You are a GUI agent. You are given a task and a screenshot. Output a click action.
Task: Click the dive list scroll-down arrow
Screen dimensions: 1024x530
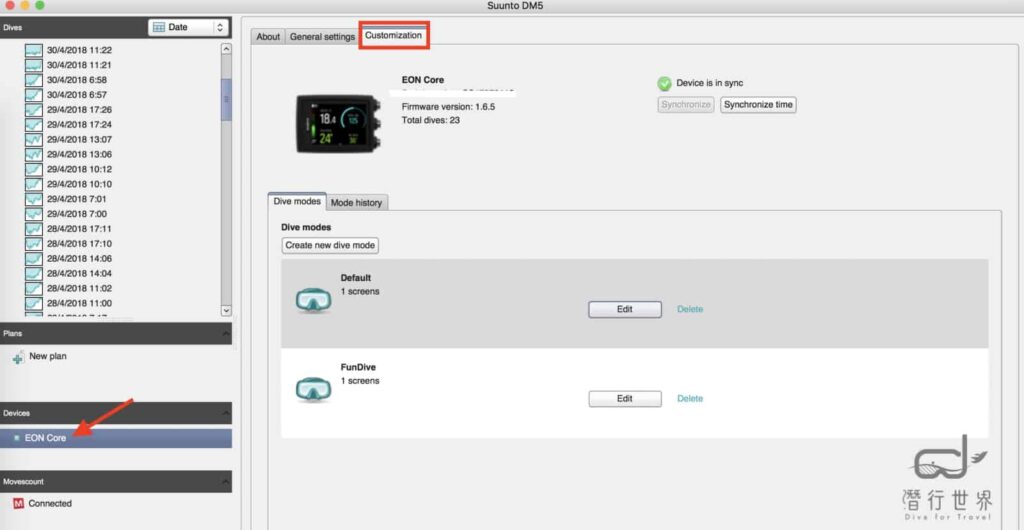(226, 311)
